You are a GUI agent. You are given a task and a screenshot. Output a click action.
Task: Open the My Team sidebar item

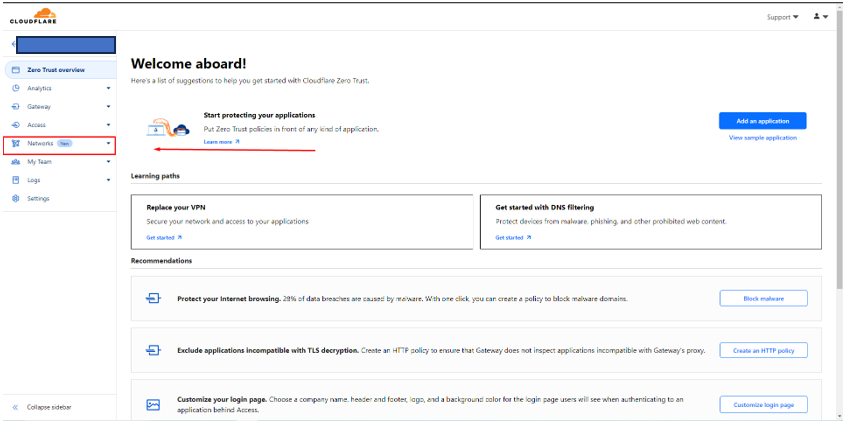[x=60, y=162]
